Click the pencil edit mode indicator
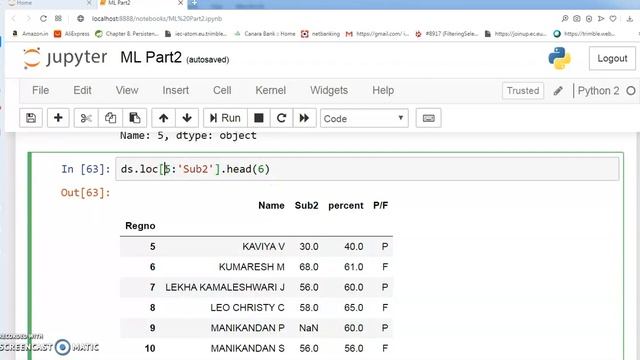Viewport: 640px width, 360px height. (558, 91)
